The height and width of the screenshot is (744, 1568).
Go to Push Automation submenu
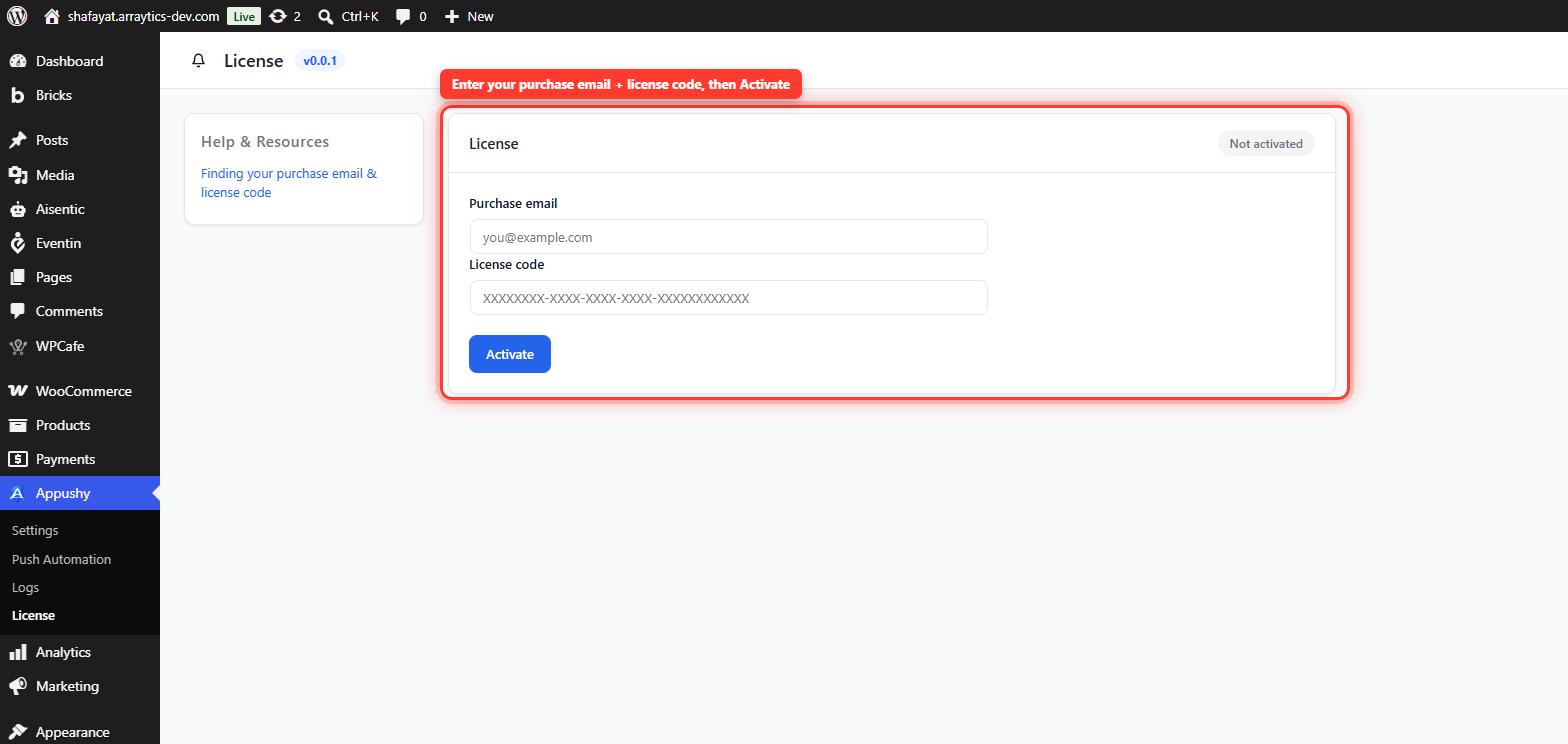61,559
